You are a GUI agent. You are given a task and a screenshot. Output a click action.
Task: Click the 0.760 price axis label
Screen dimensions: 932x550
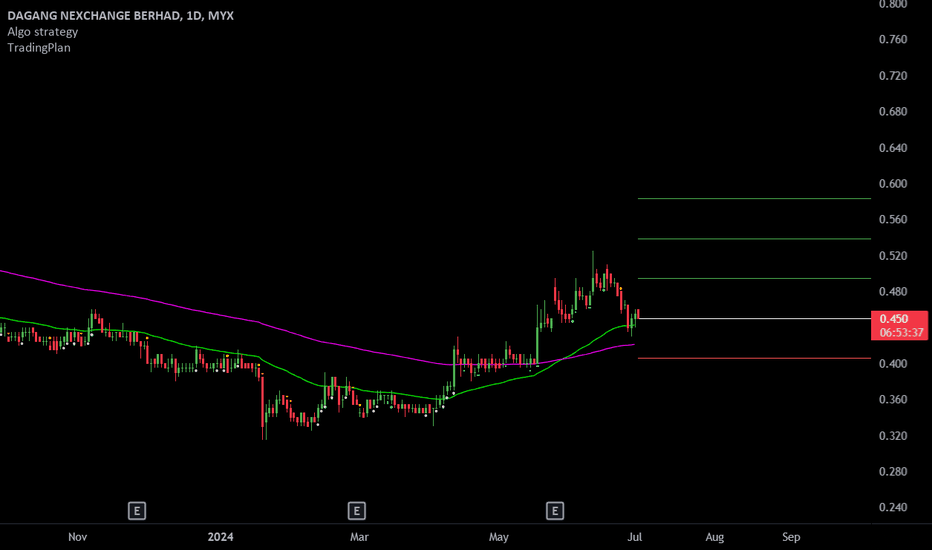tap(893, 39)
